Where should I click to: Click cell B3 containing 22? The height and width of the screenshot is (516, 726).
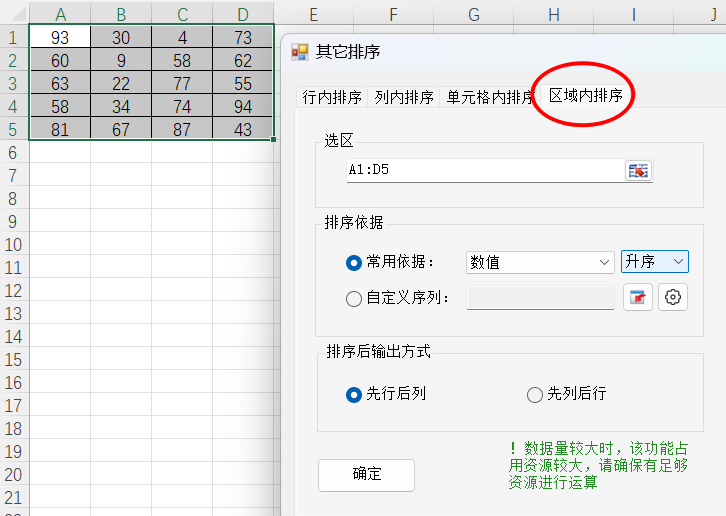click(121, 83)
